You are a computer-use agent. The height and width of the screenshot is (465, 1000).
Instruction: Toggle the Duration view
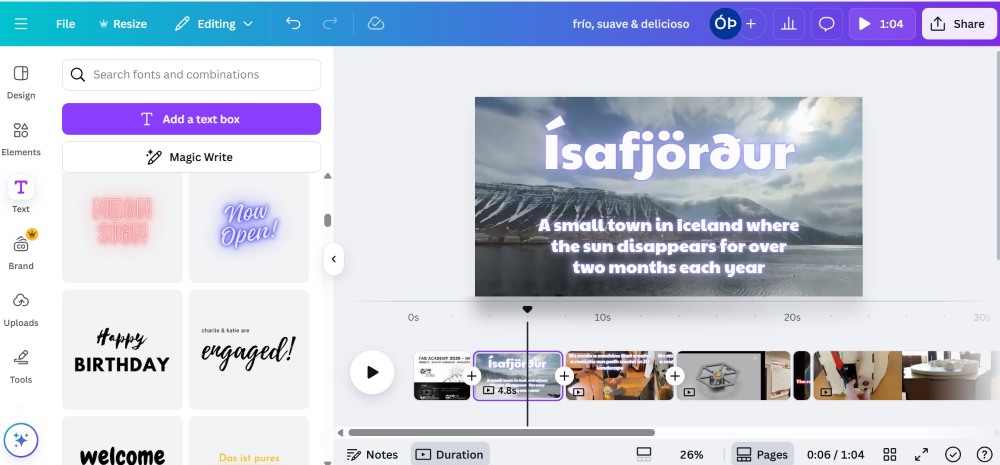(450, 455)
